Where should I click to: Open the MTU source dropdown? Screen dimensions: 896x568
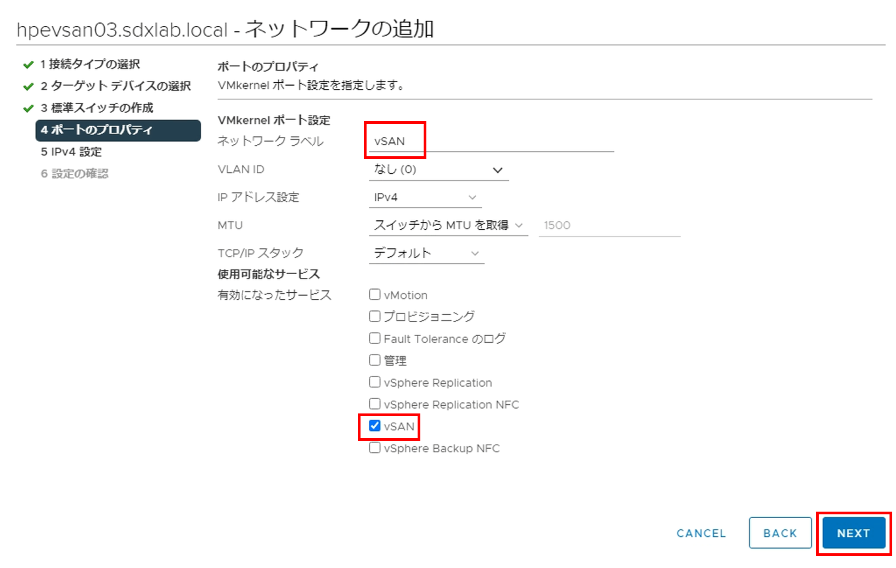click(448, 225)
